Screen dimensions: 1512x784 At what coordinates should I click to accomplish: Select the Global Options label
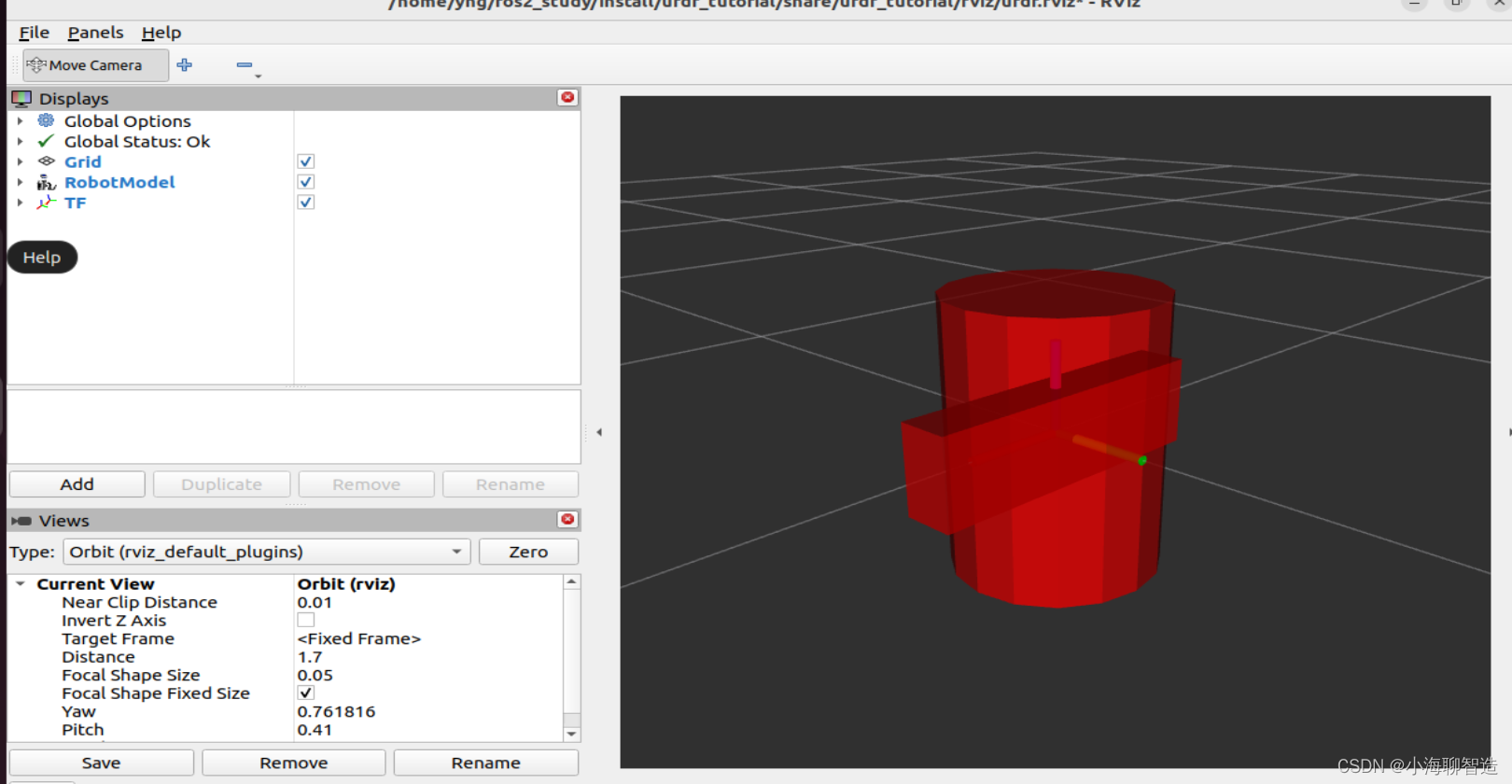point(127,120)
